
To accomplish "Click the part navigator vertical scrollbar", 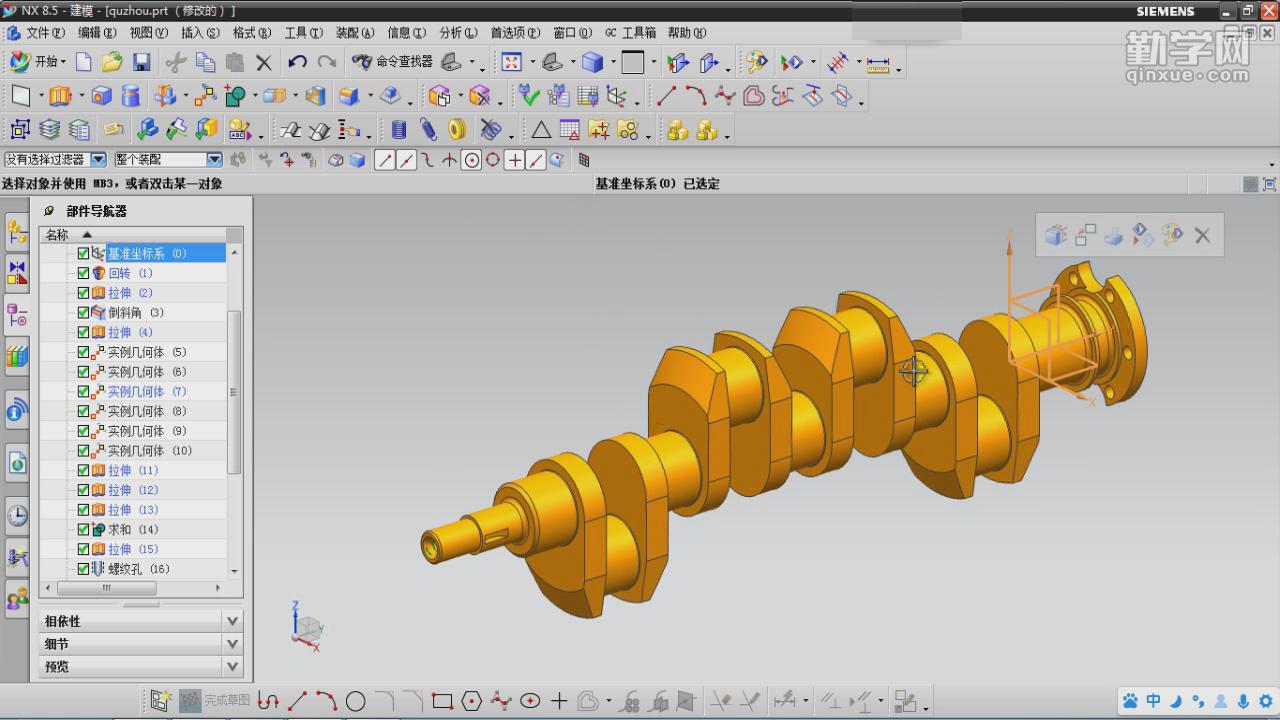I will click(235, 390).
